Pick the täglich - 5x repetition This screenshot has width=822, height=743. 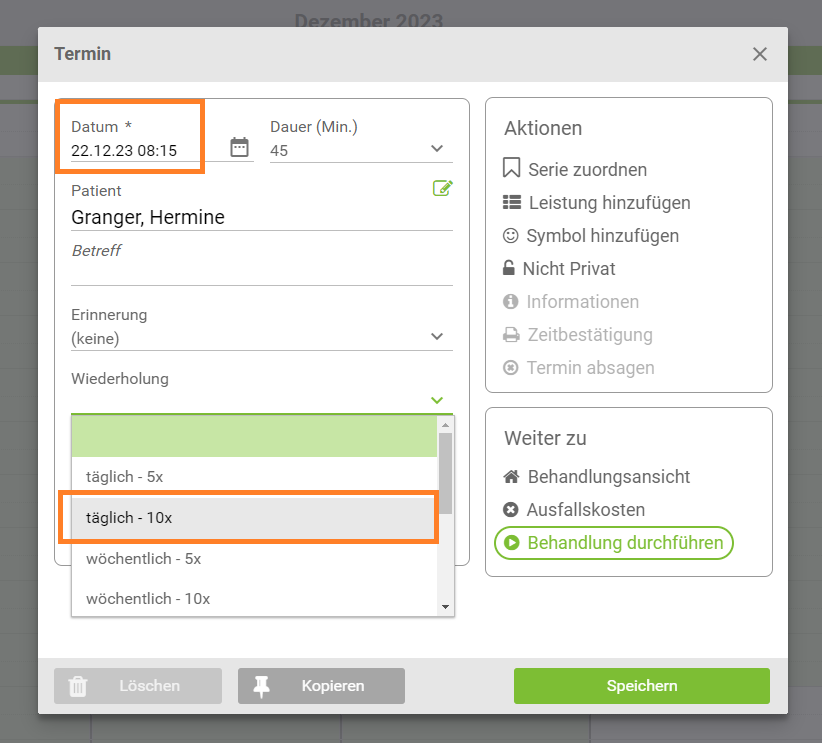pos(254,477)
